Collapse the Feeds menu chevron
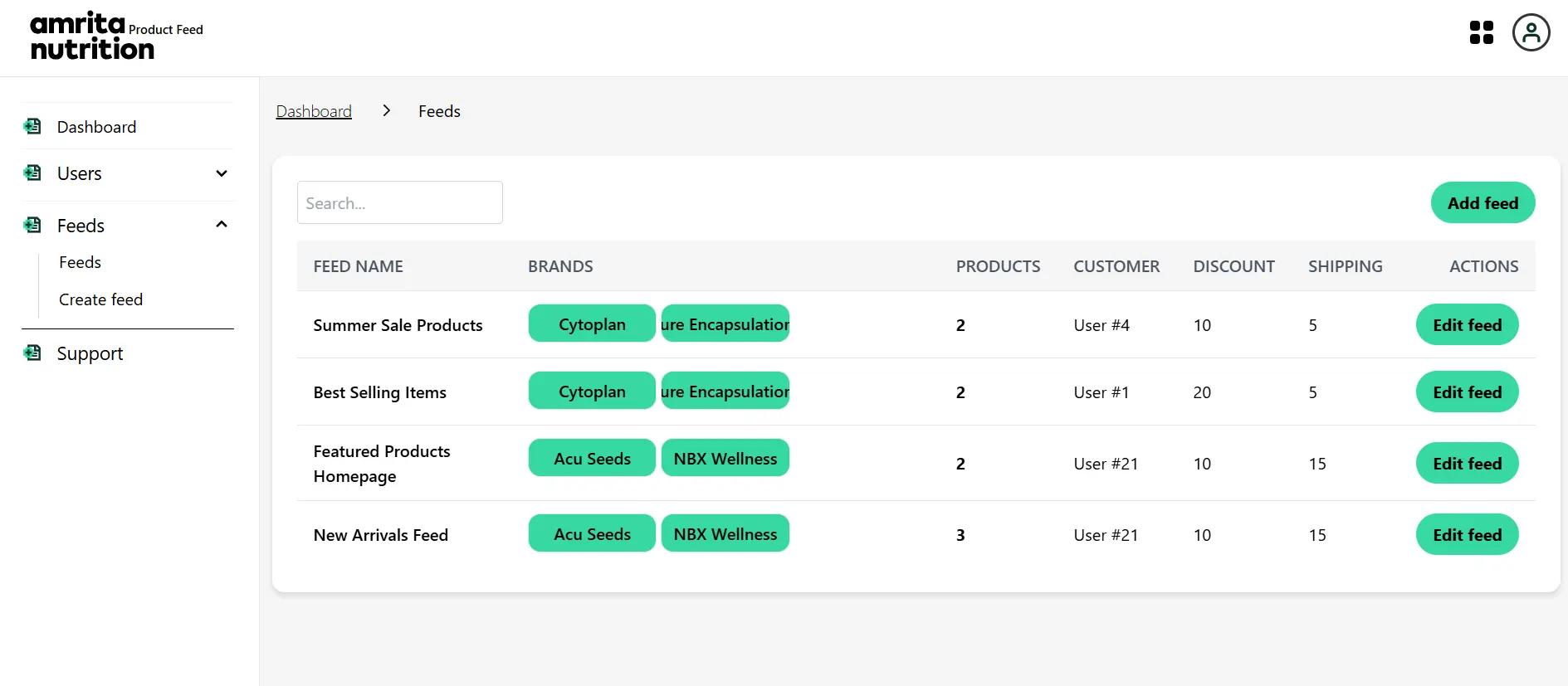The width and height of the screenshot is (1568, 686). [x=222, y=225]
